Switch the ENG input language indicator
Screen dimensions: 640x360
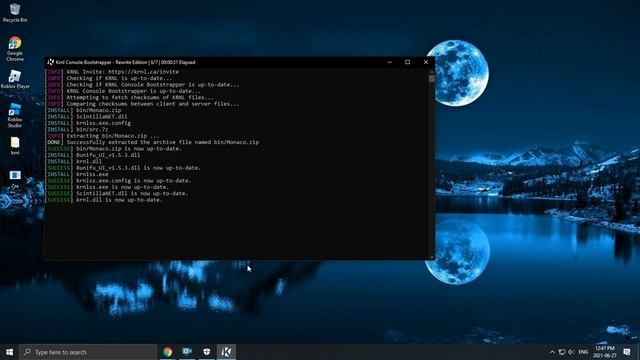[583, 352]
